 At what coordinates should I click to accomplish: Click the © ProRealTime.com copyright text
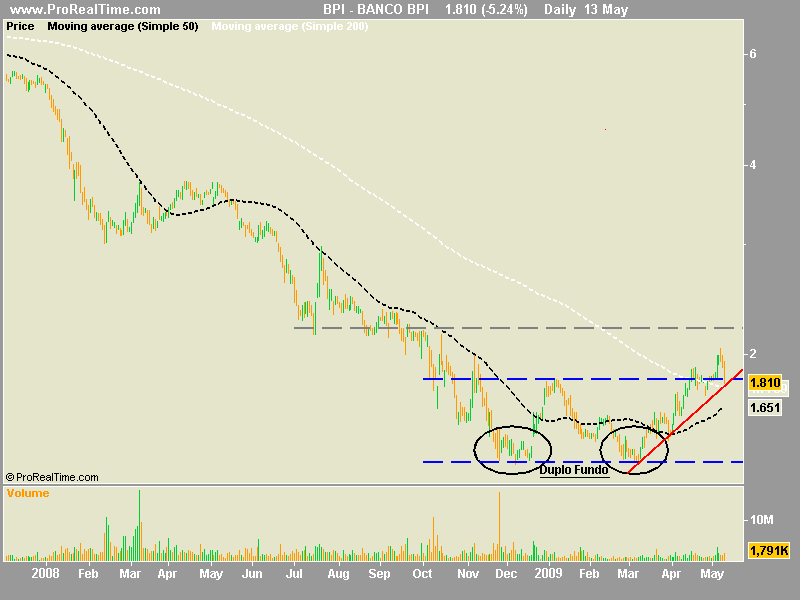point(52,478)
